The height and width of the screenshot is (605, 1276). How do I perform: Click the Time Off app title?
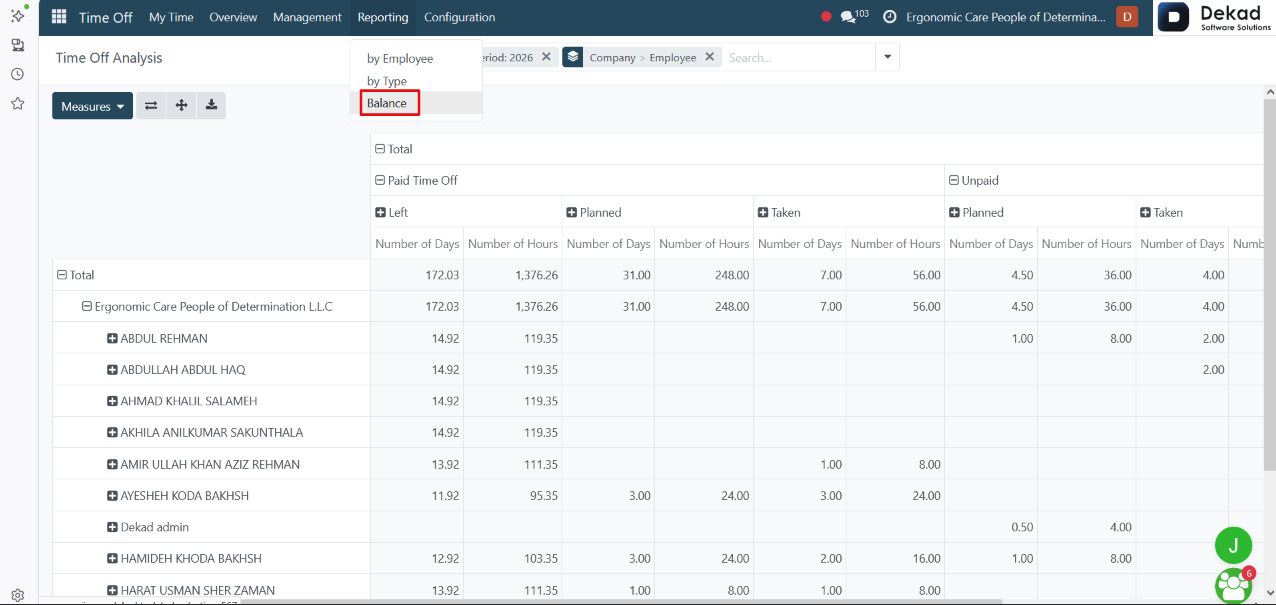pos(106,17)
